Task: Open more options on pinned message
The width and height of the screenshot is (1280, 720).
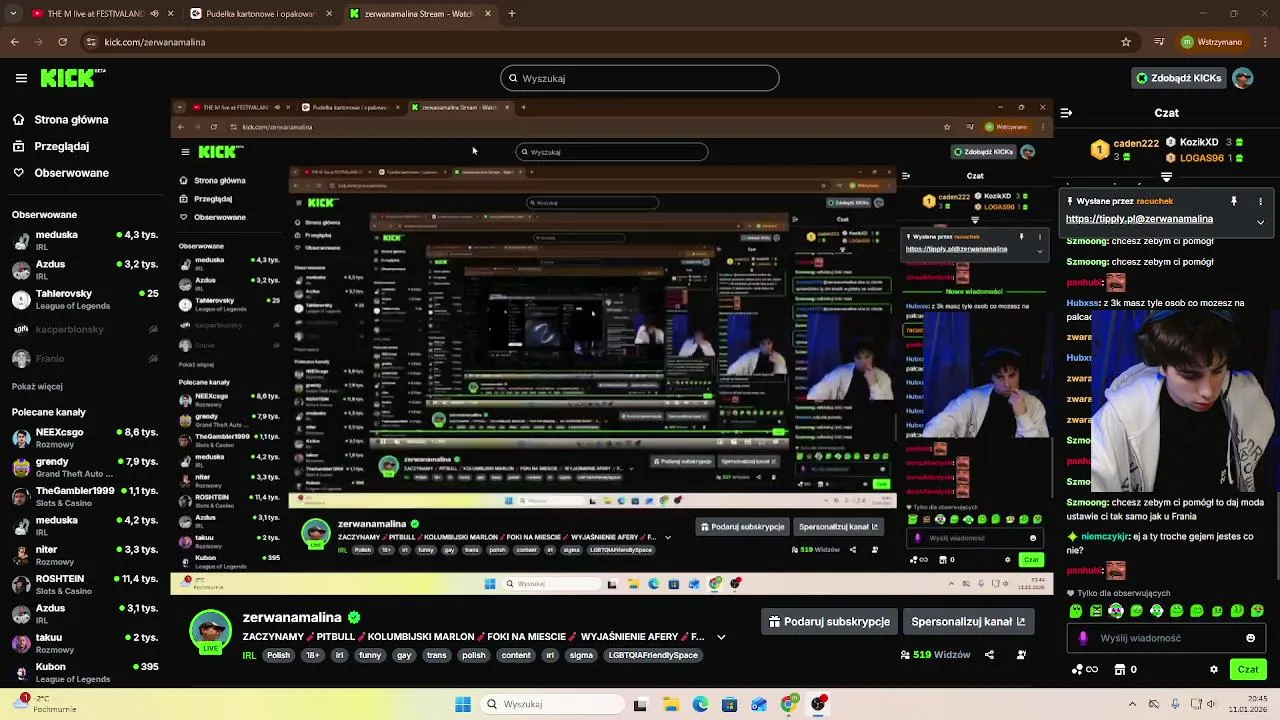Action: coord(1260,201)
